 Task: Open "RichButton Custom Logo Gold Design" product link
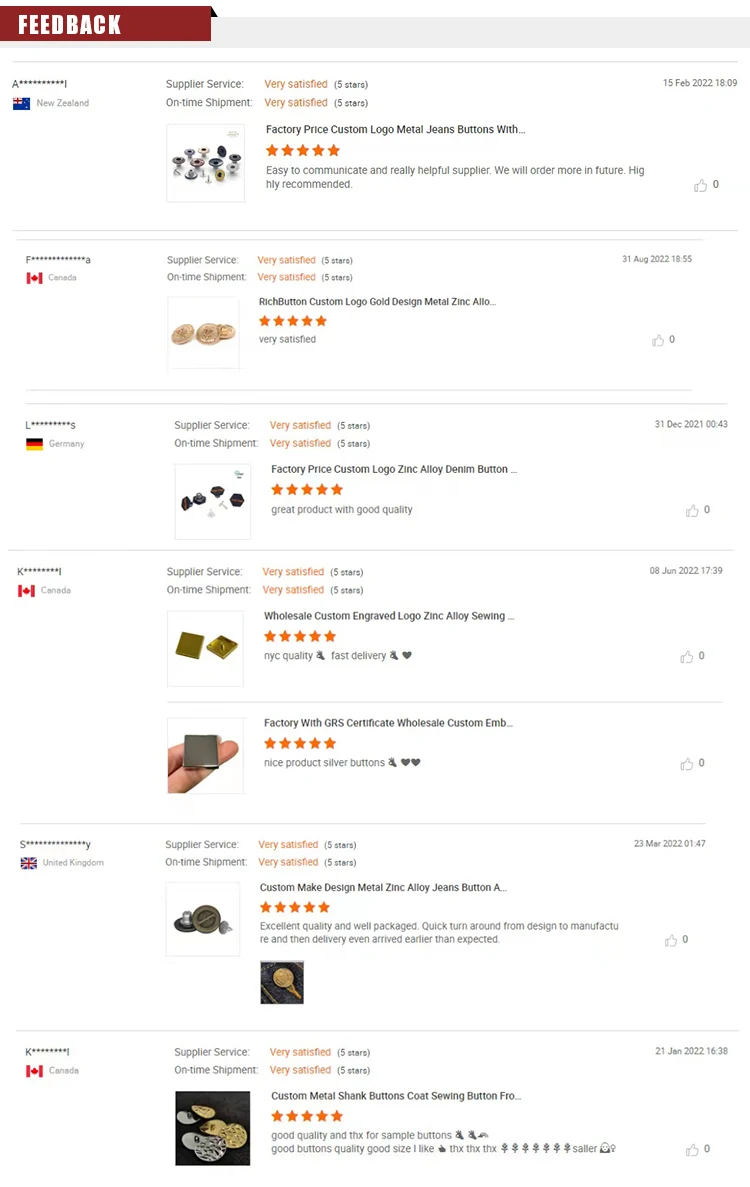pyautogui.click(x=377, y=301)
